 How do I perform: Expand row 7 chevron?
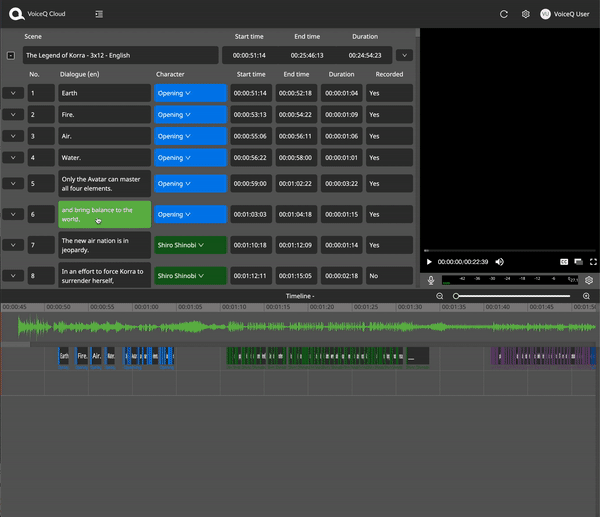[13, 245]
